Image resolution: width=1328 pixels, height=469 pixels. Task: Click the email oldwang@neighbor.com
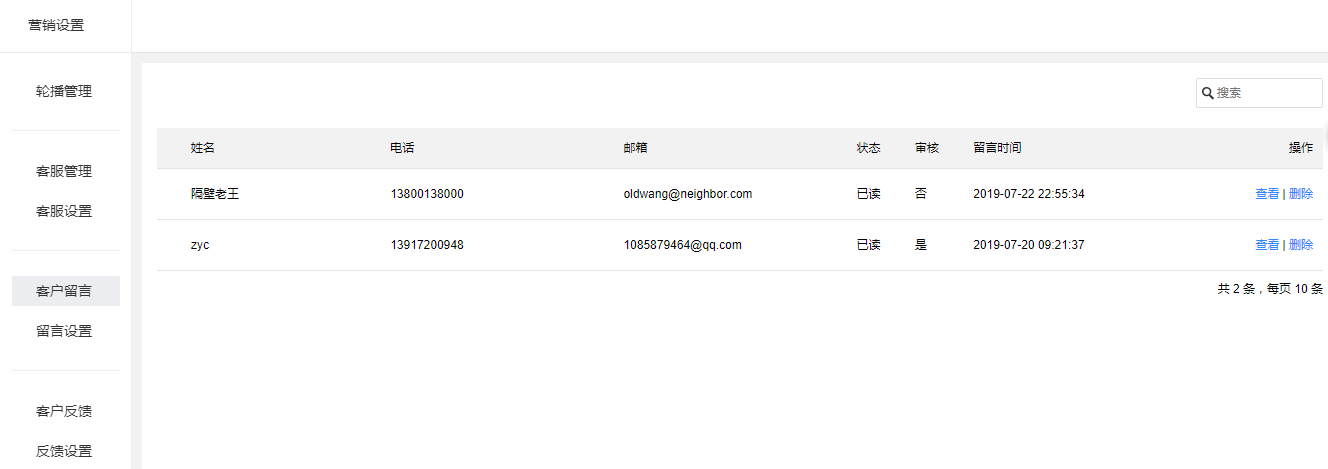click(x=687, y=194)
